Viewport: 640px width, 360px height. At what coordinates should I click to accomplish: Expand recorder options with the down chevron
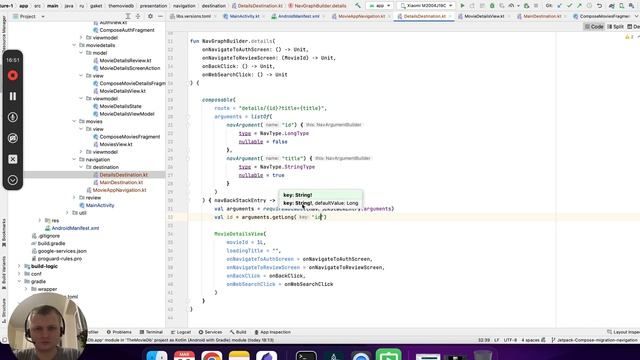point(13,180)
